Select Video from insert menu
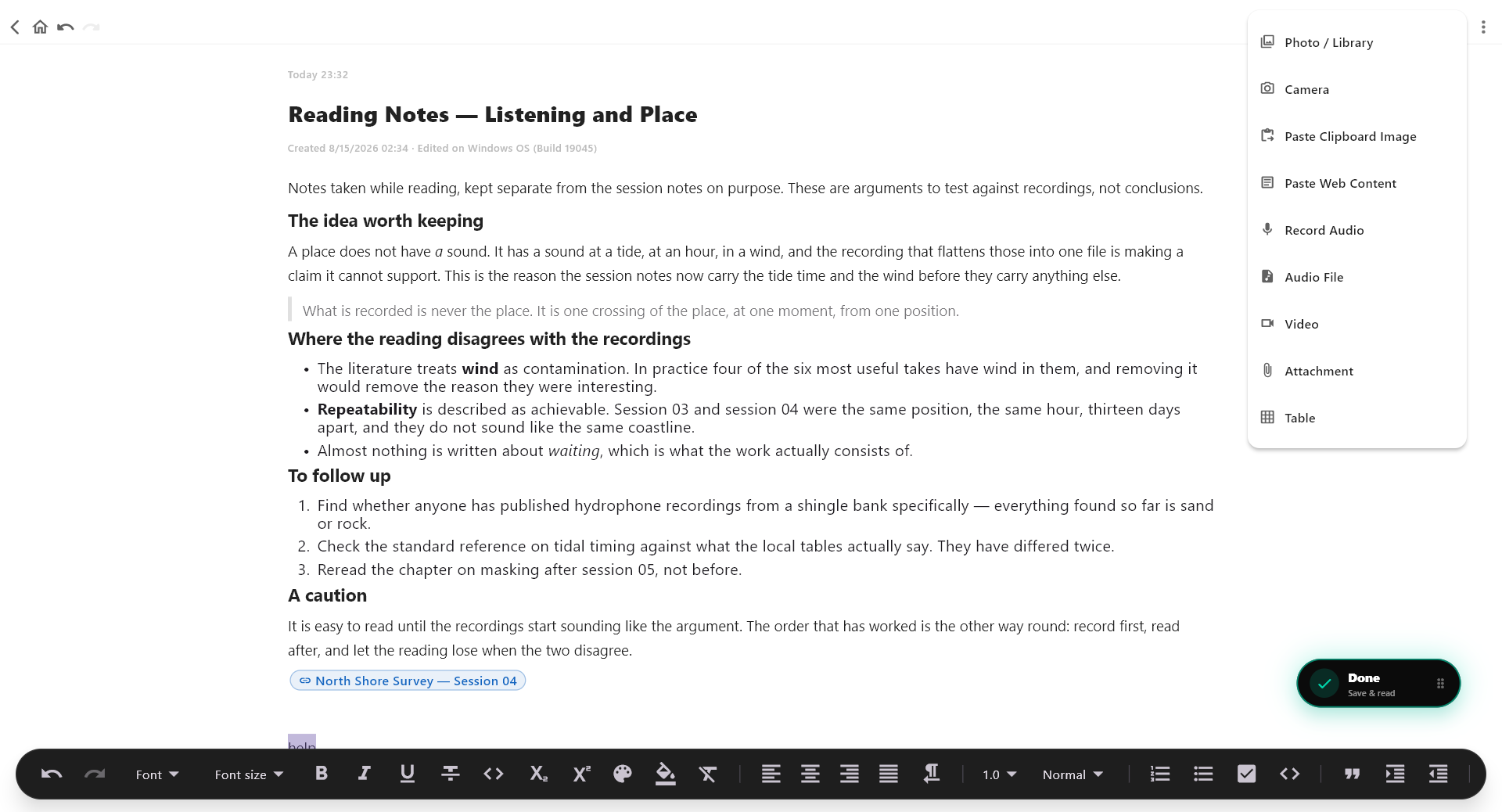The image size is (1502, 812). pyautogui.click(x=1356, y=324)
